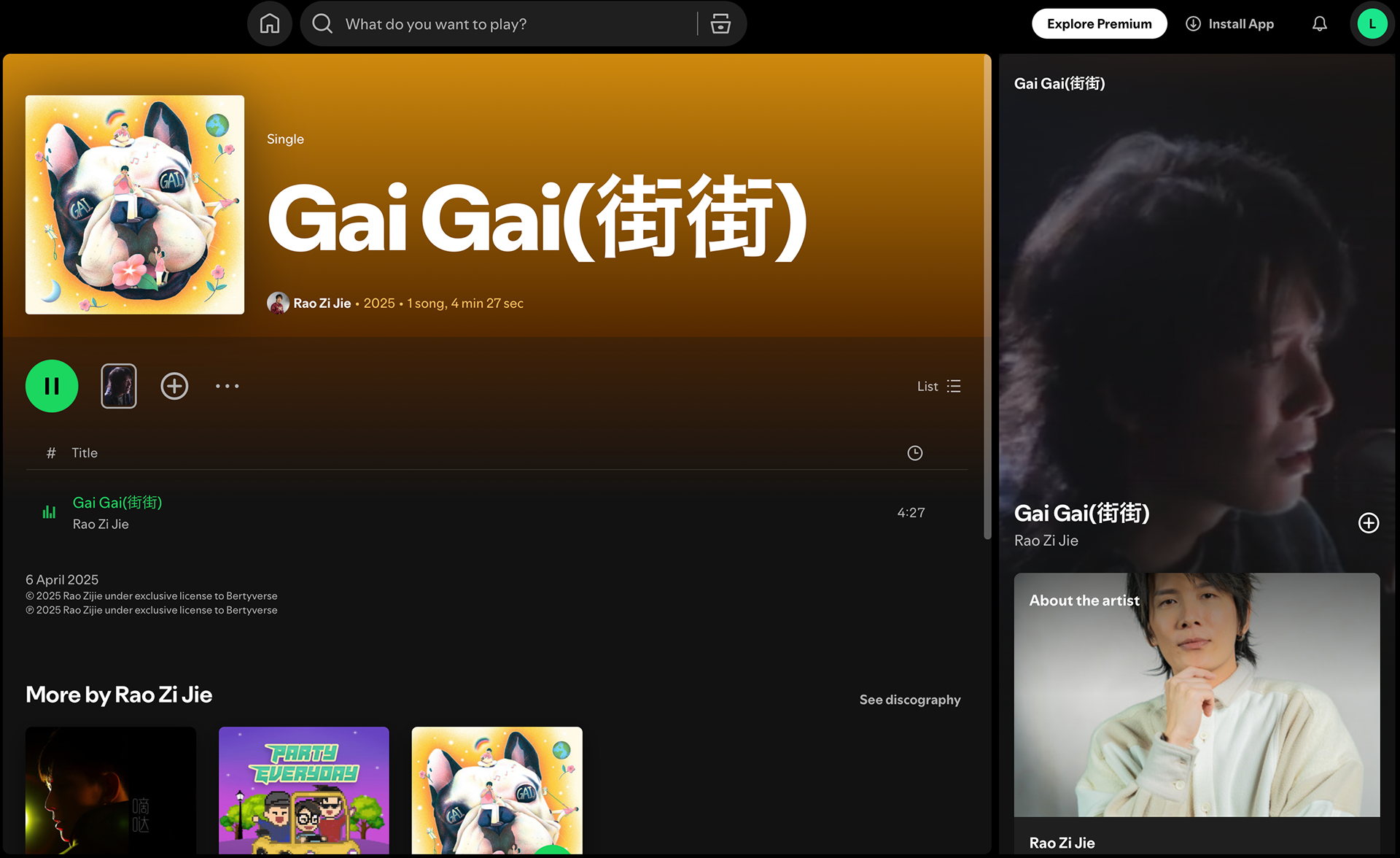This screenshot has height=858, width=1400.
Task: Click the search magnifier icon
Action: click(x=322, y=24)
